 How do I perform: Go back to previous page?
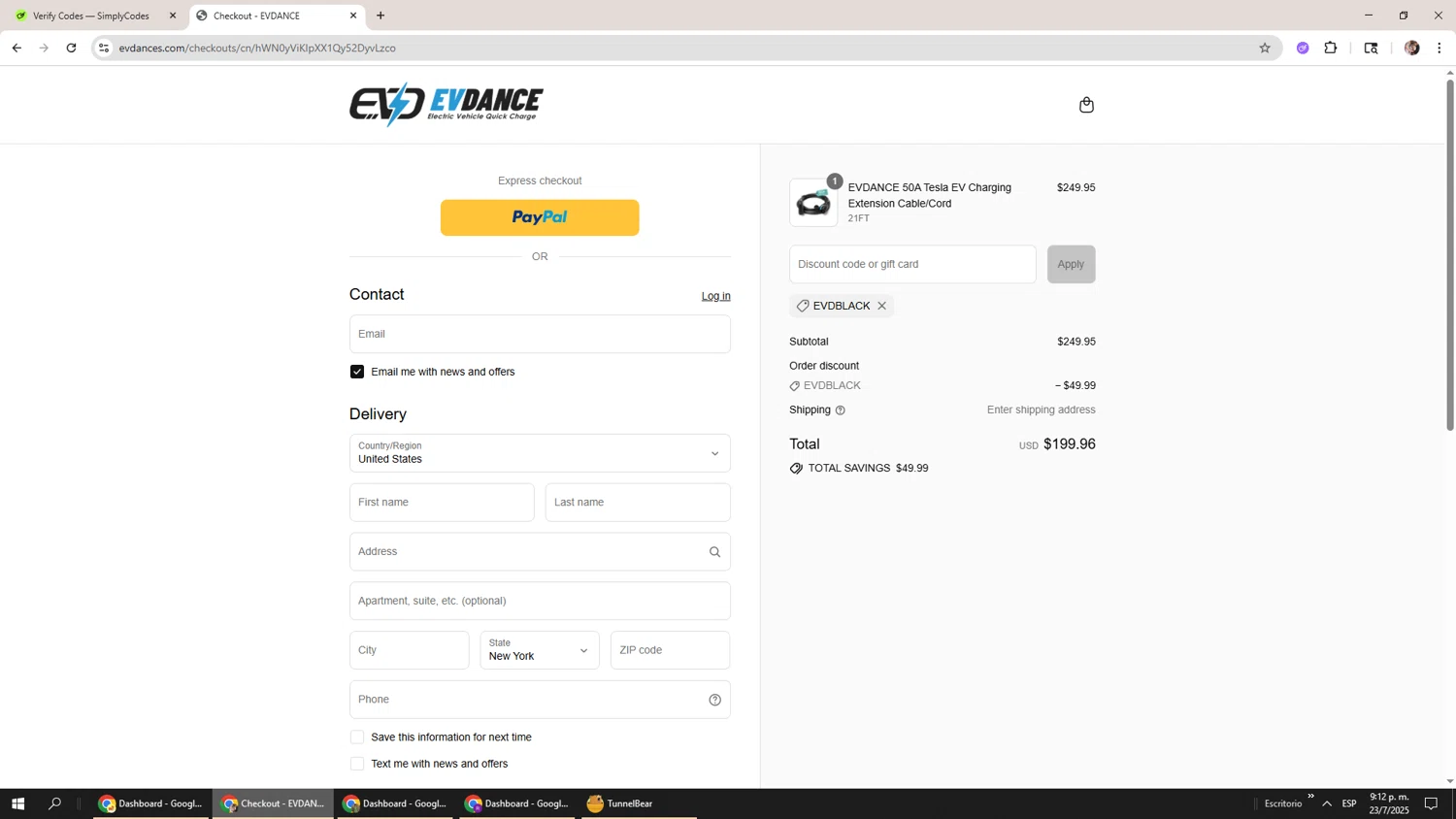(17, 48)
